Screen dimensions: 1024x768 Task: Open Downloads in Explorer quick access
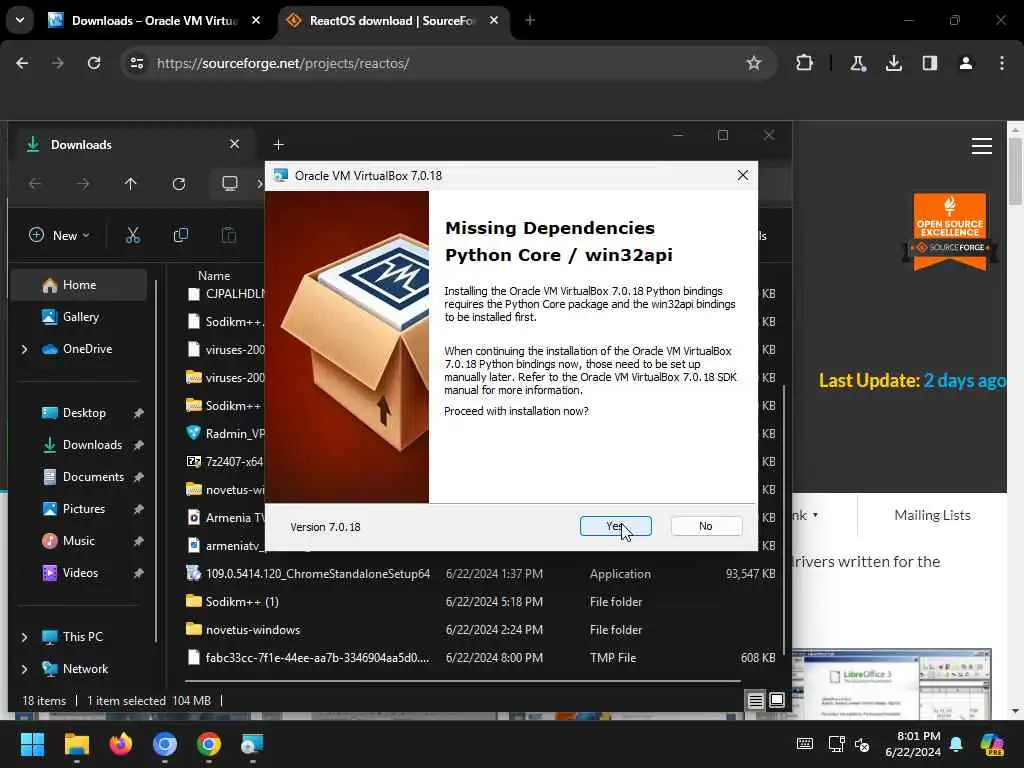78,445
